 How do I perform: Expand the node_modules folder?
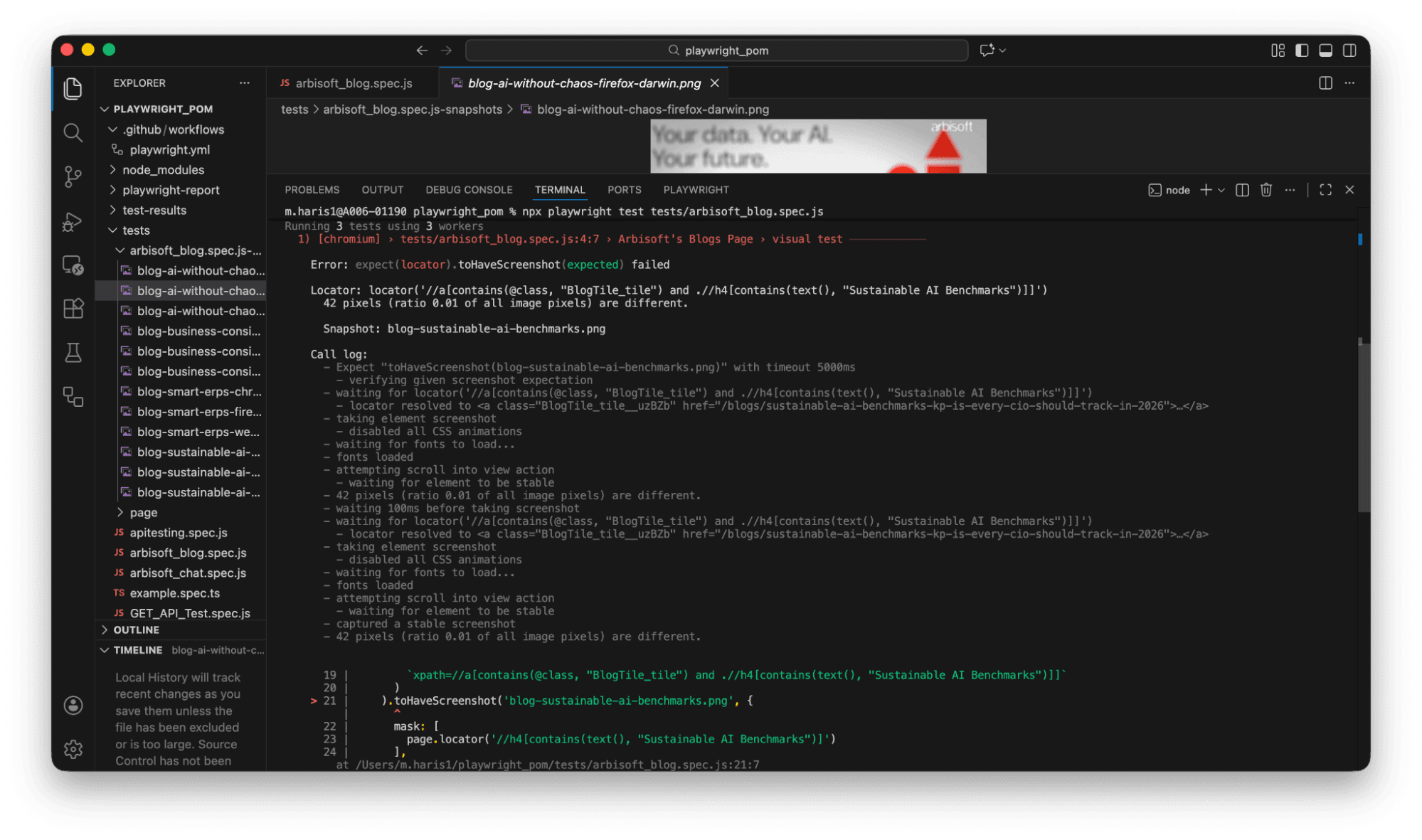point(163,170)
